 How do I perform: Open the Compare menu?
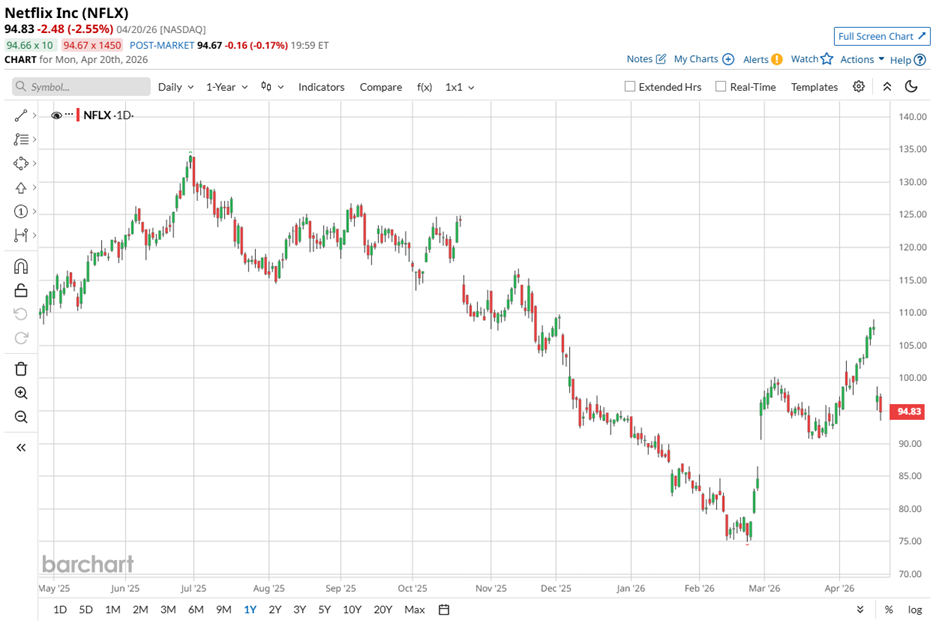click(x=380, y=87)
